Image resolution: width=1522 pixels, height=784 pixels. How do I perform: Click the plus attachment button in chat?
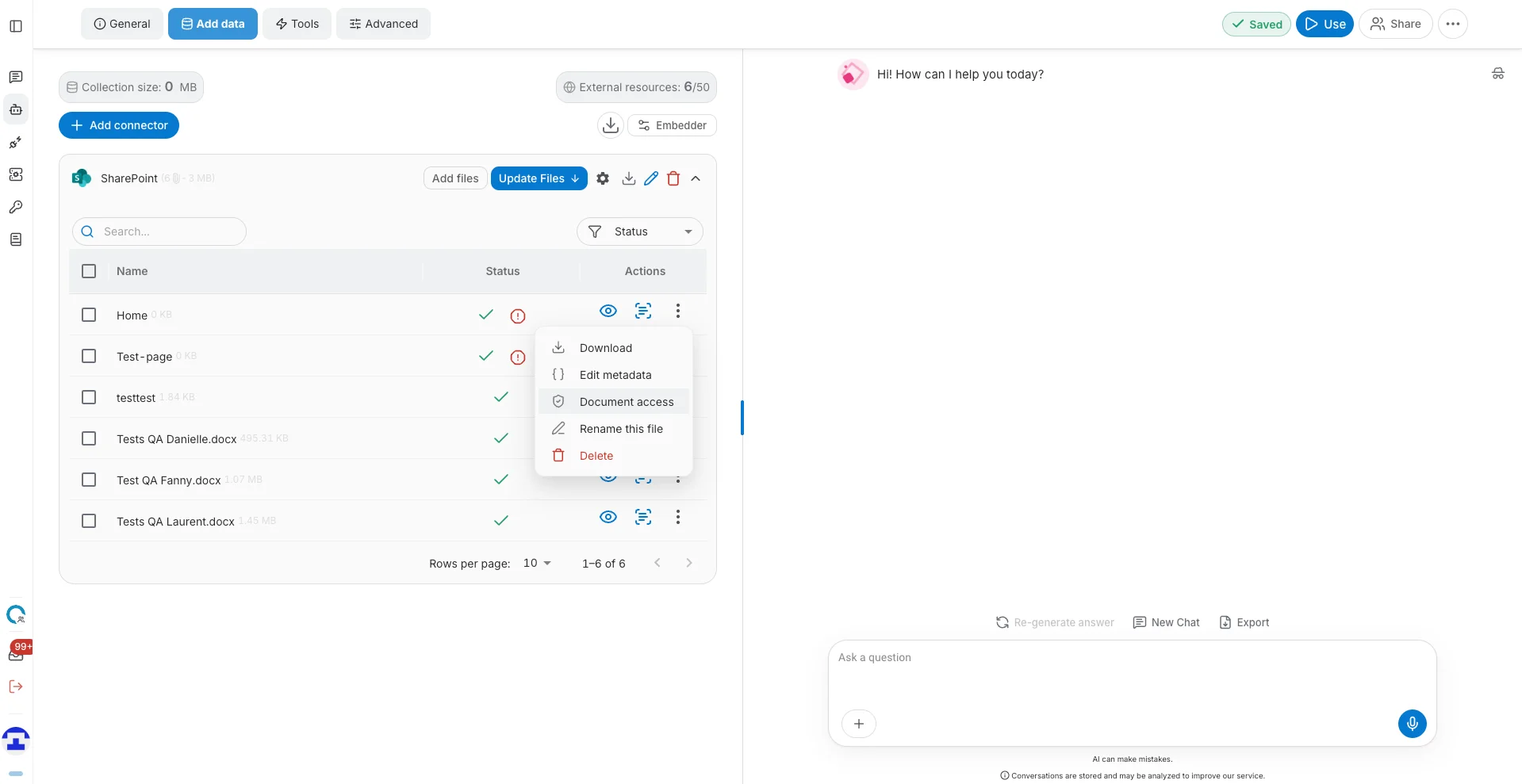click(x=859, y=724)
